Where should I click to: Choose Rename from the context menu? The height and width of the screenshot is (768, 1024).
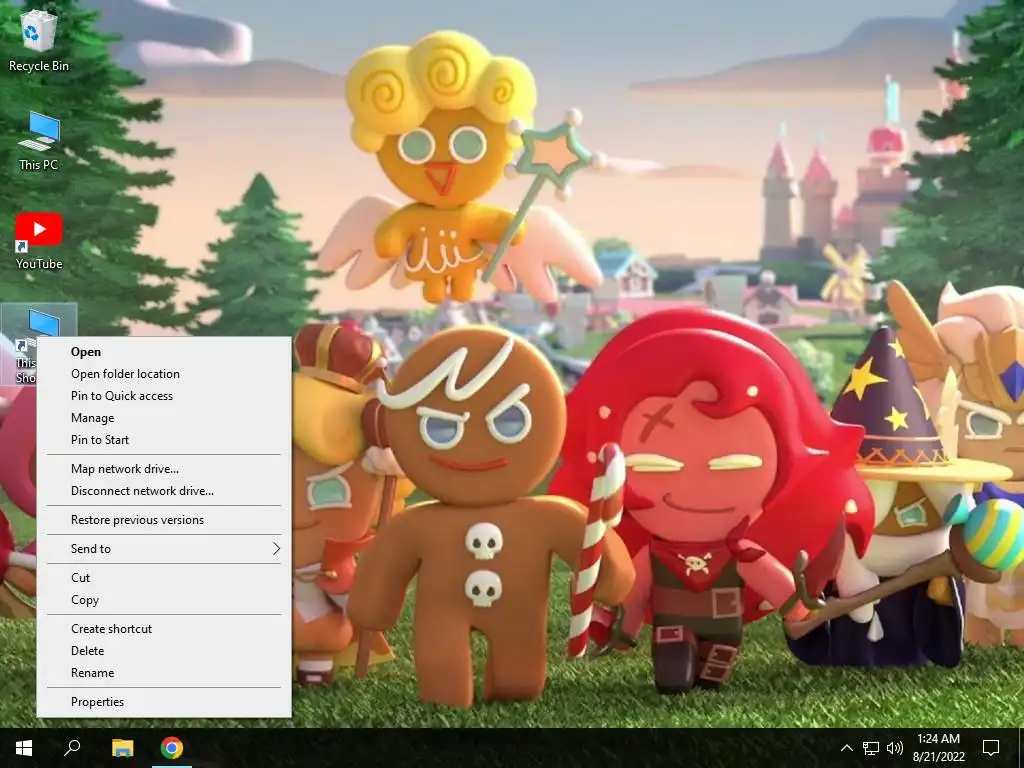point(163,673)
